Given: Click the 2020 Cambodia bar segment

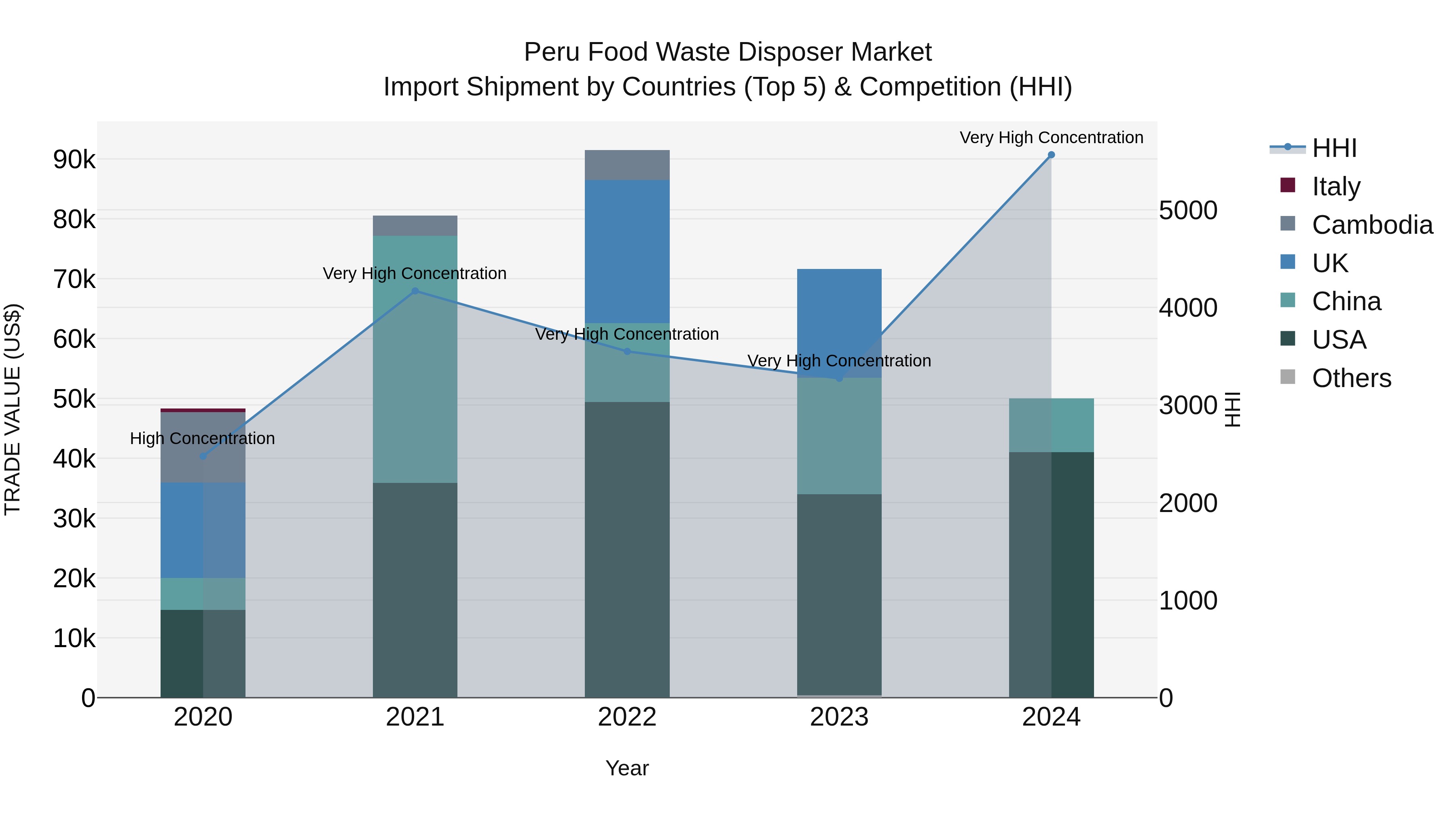Looking at the screenshot, I should [203, 447].
